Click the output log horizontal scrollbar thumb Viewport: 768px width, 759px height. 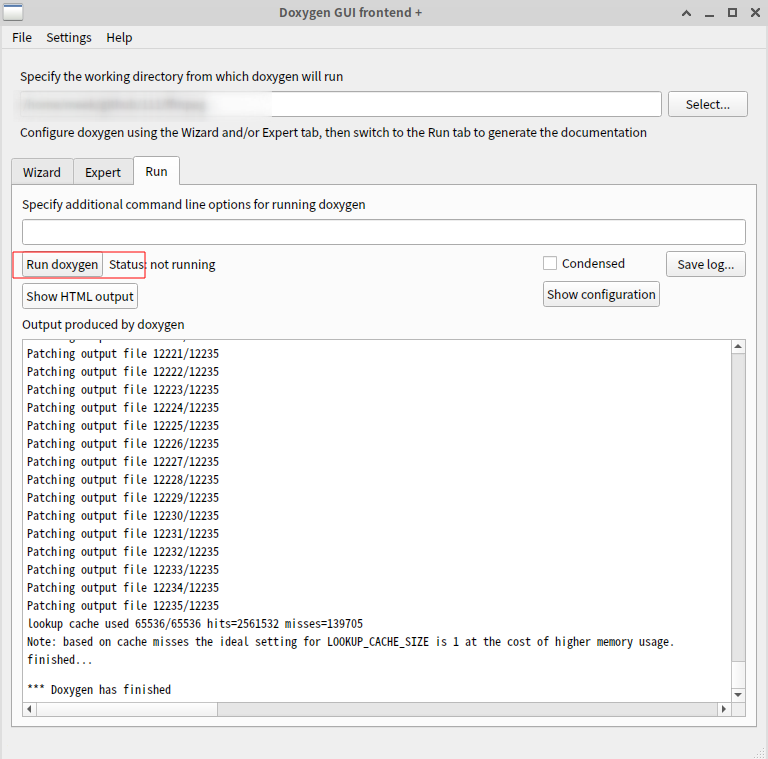click(x=127, y=709)
